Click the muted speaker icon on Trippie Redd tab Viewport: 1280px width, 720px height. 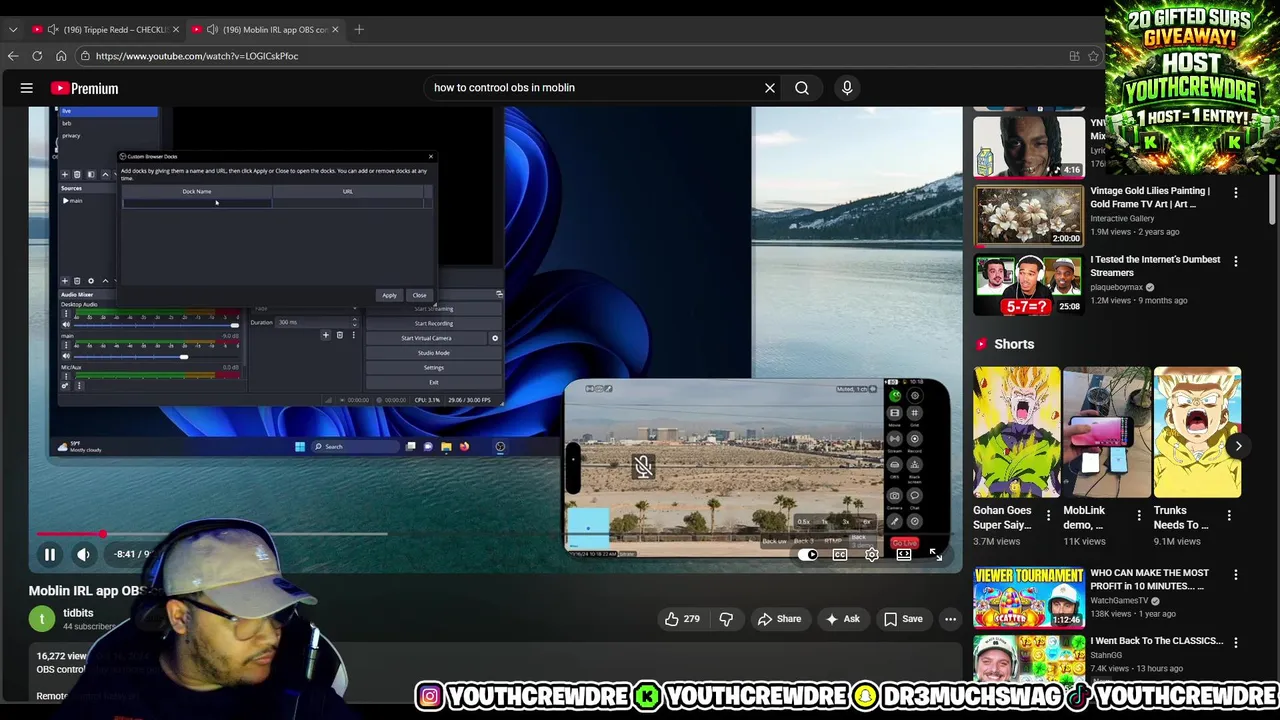click(52, 30)
